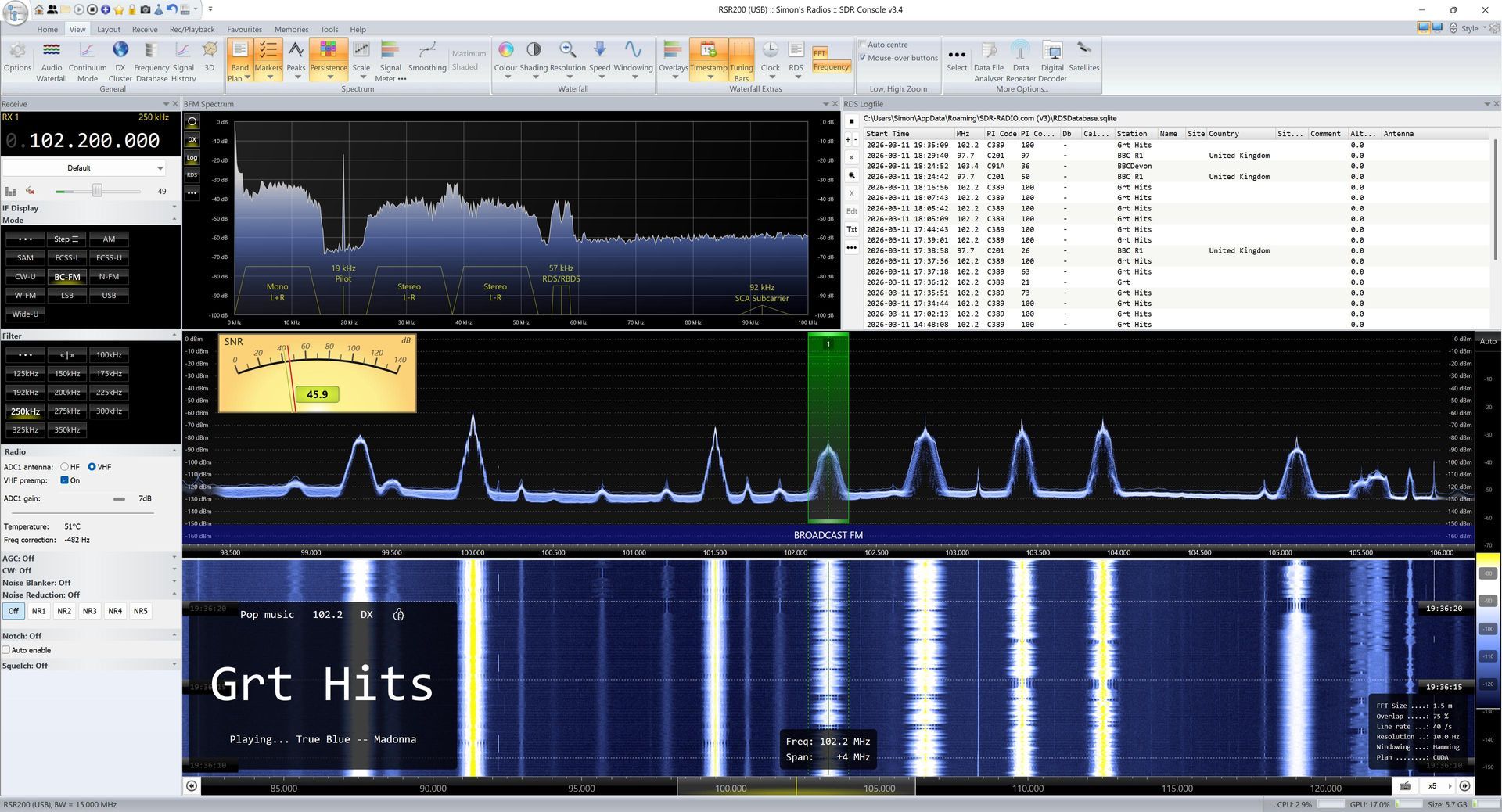Viewport: 1502px width, 812px height.
Task: Select the W-FM mode button
Action: click(25, 296)
